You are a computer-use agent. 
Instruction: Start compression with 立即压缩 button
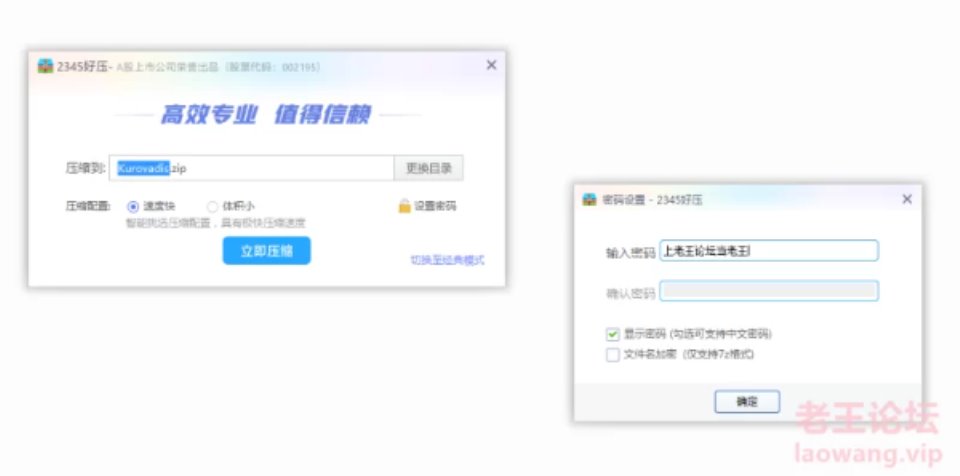pos(266,251)
